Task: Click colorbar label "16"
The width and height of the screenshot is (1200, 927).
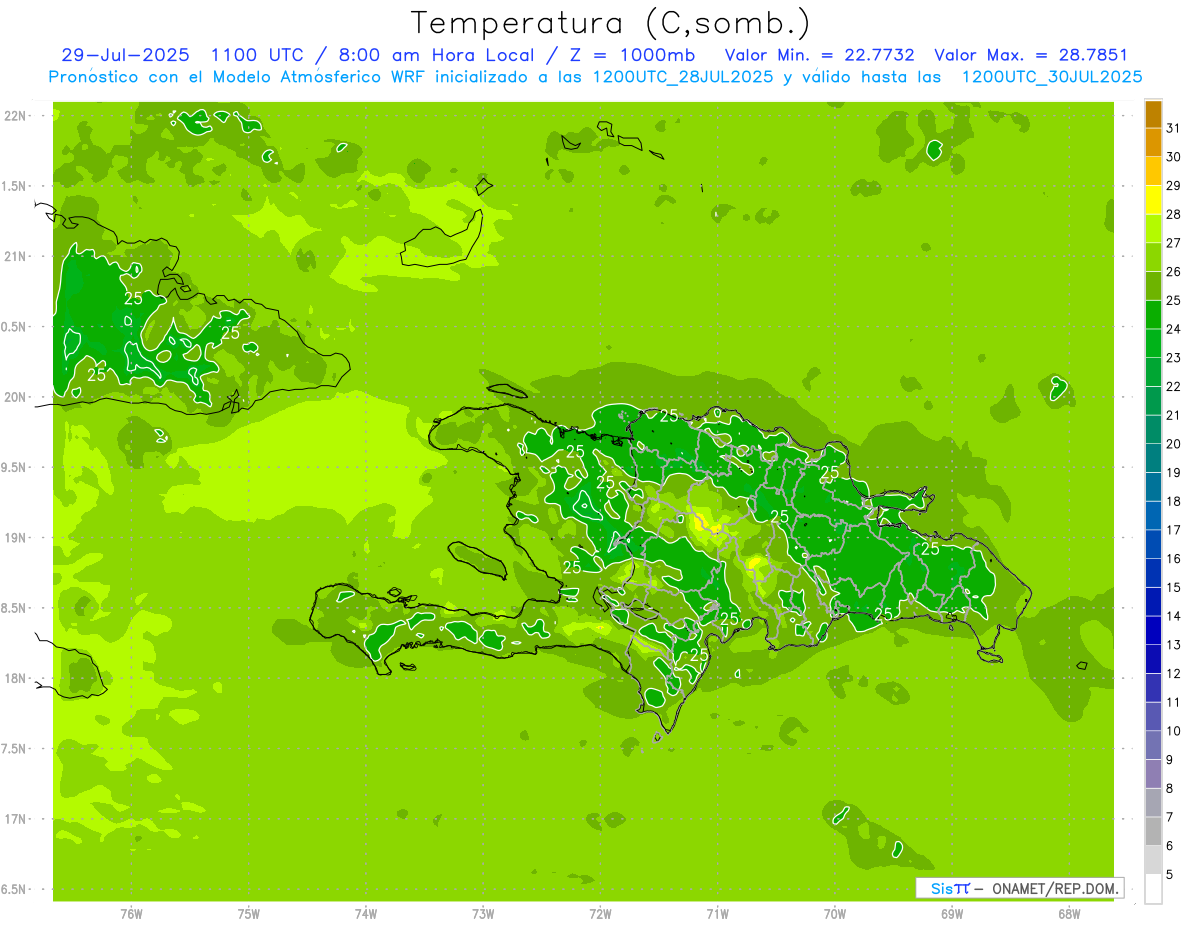Action: click(x=1174, y=559)
